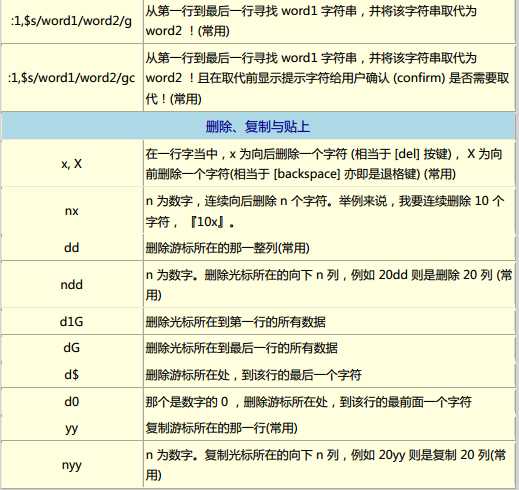Select the ':1,$s/word1/word2/g' command cell
519x490 pixels.
[x=71, y=21]
